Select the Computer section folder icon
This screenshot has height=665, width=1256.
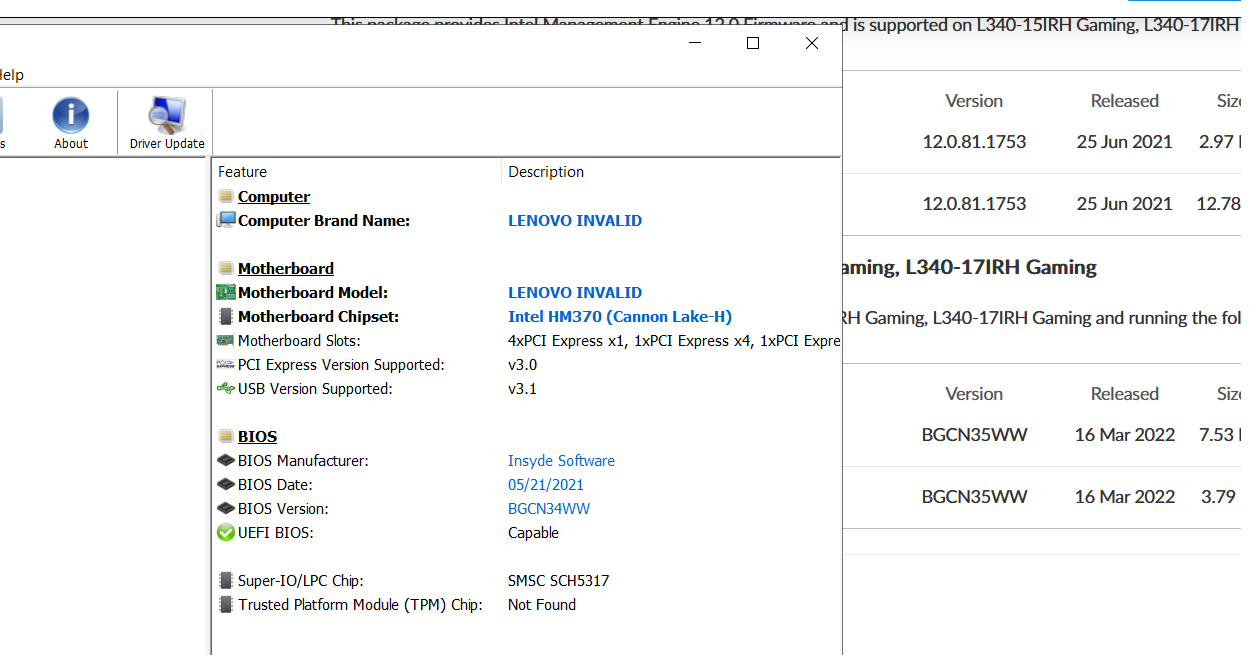pos(226,197)
